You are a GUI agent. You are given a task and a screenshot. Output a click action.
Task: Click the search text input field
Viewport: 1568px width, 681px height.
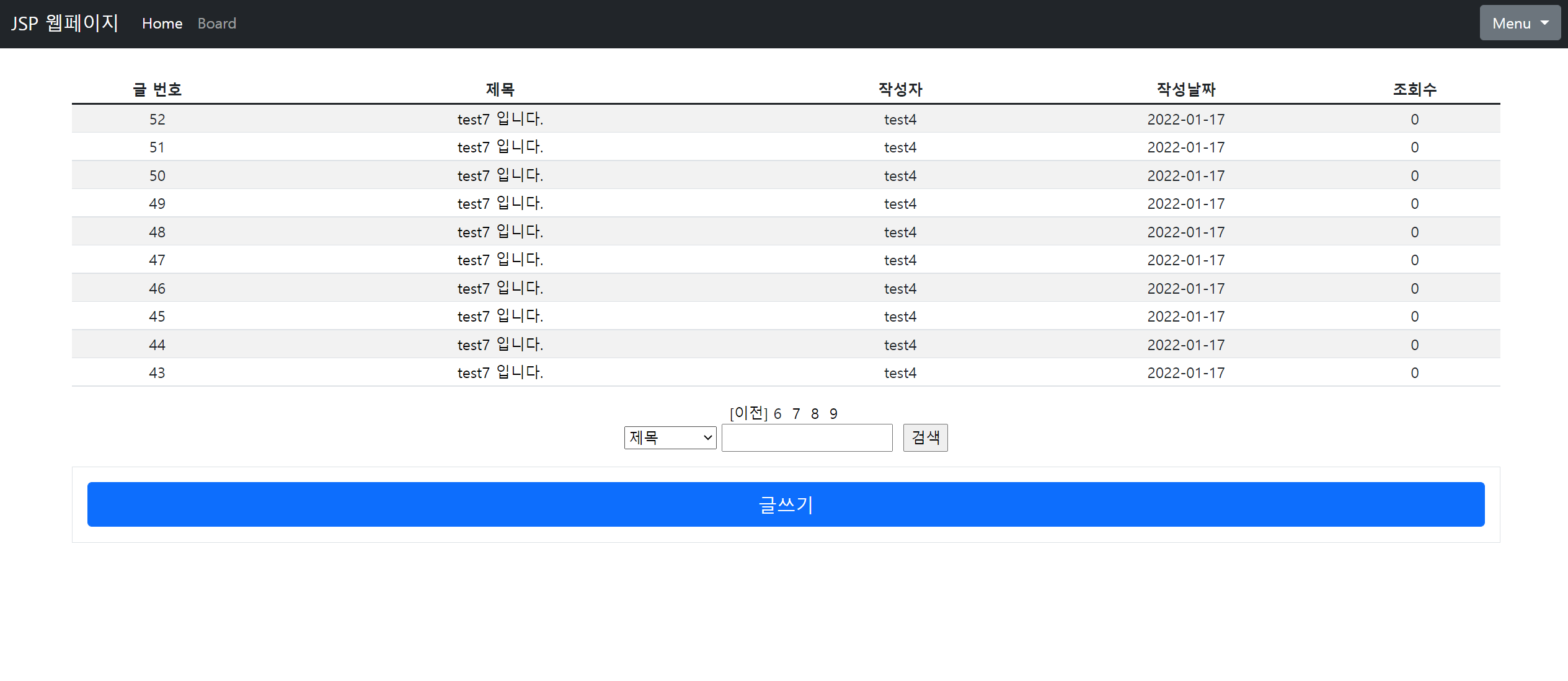(x=806, y=437)
